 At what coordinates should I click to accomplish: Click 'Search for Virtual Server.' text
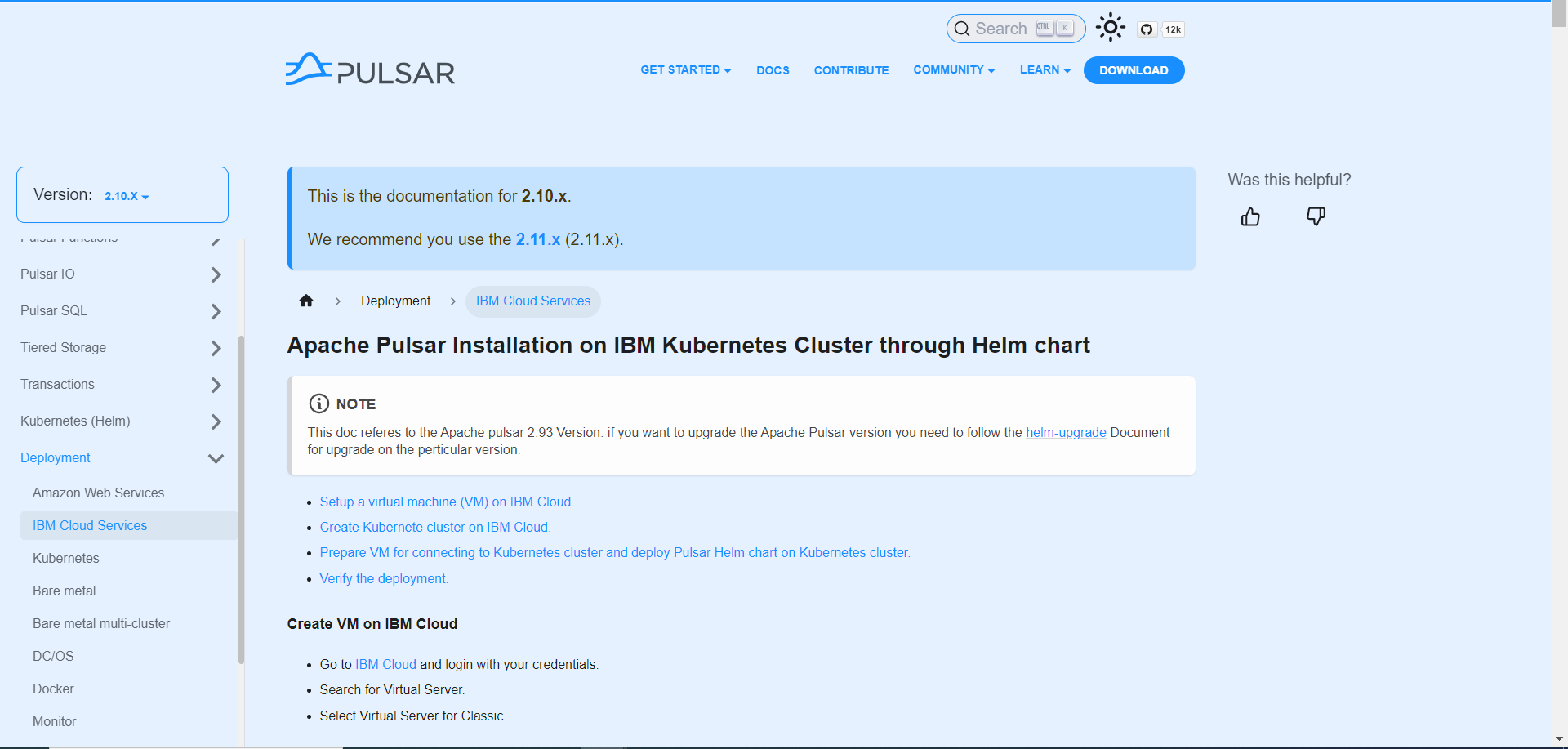[392, 689]
